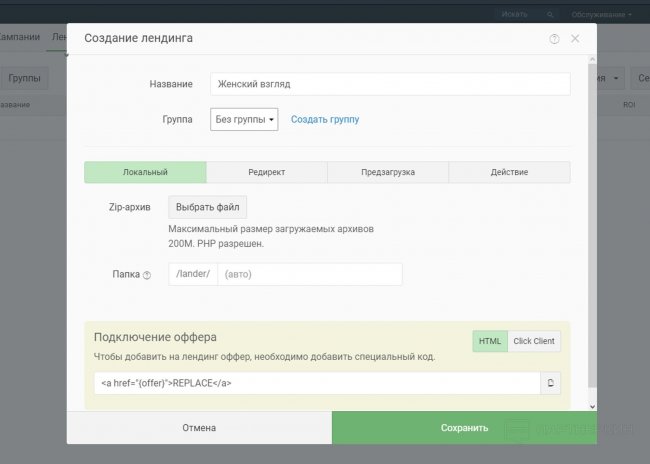The image size is (650, 464).
Task: Click the Отмена button
Action: [x=199, y=428]
